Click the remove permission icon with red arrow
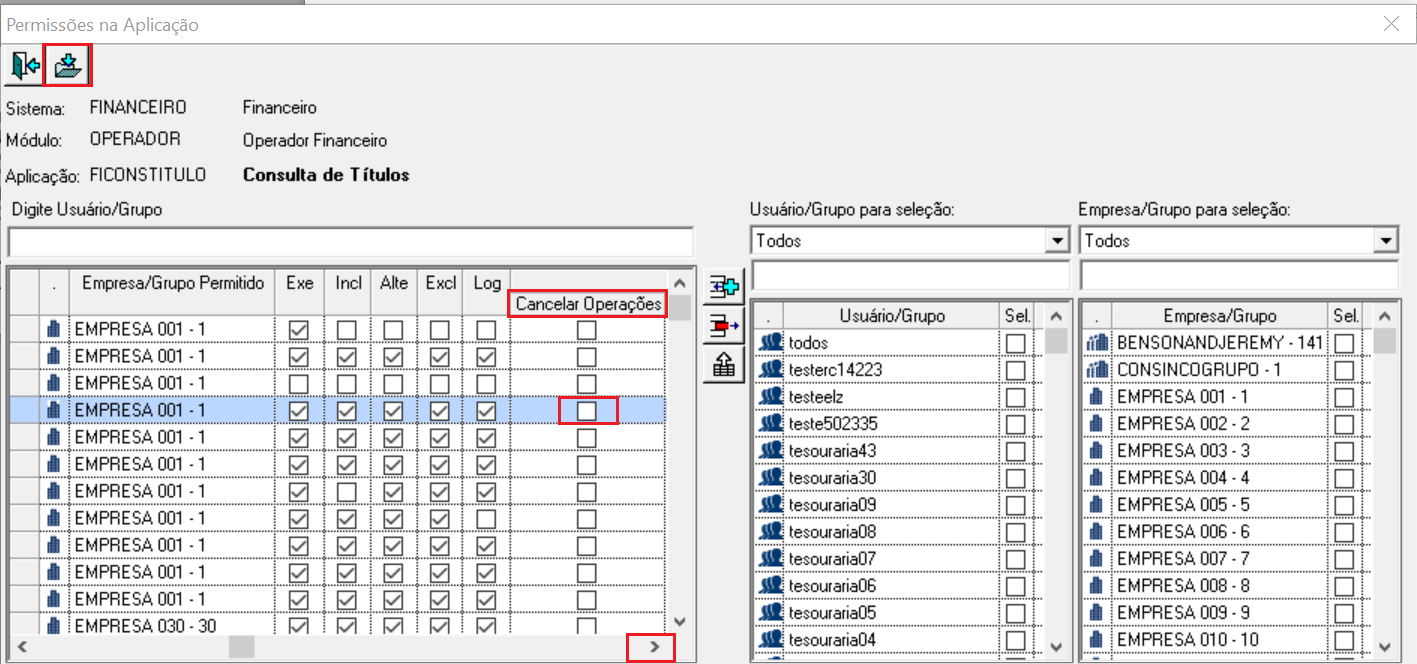Screen dimensions: 1417x664 point(724,326)
